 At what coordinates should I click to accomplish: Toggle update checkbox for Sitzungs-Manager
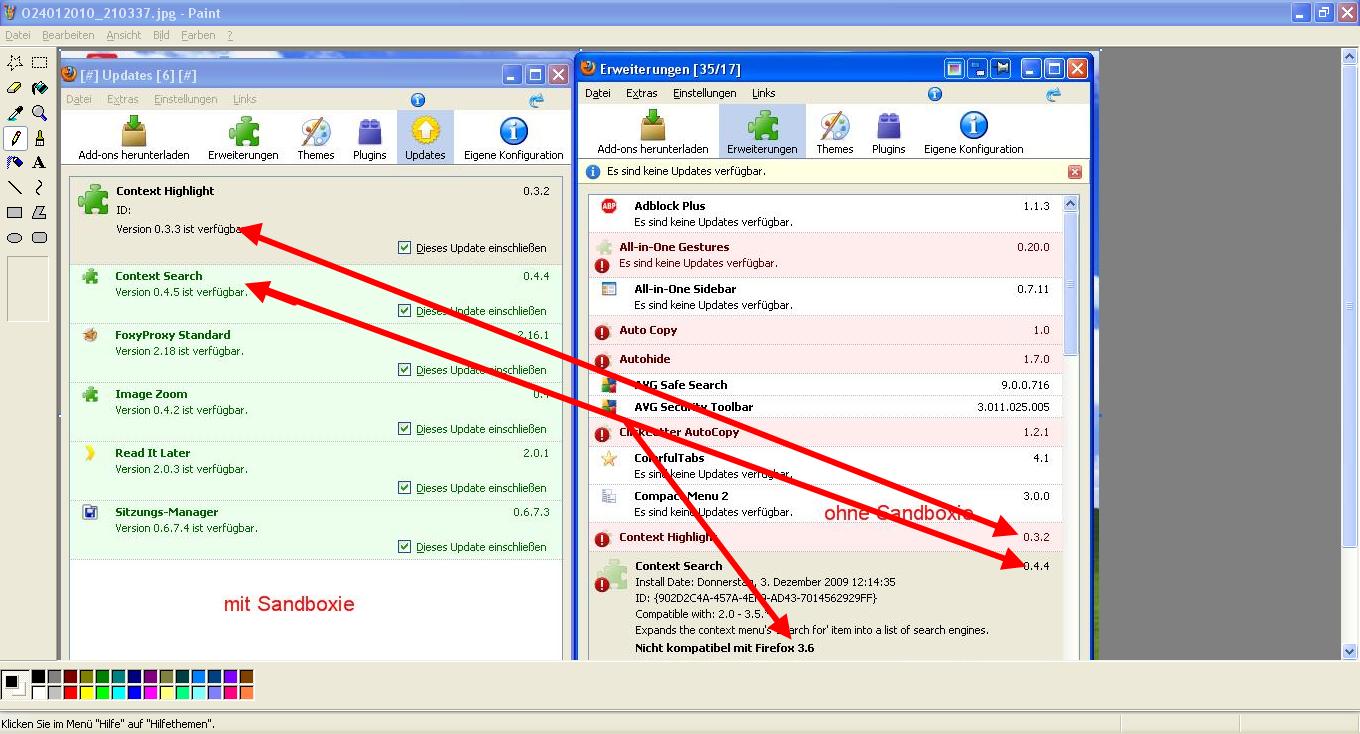[405, 547]
